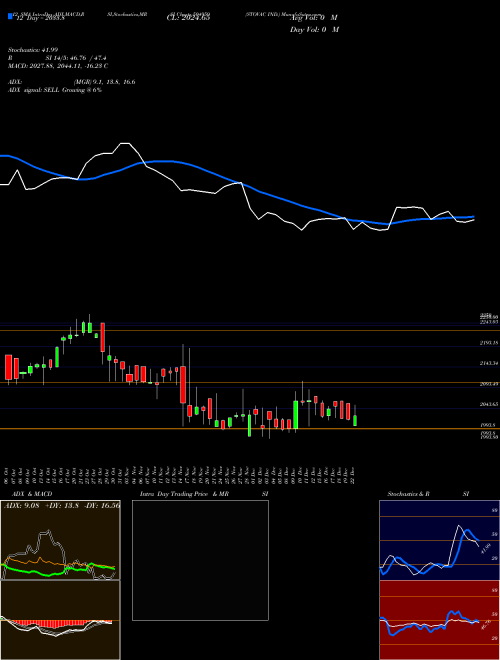Click the CL: 2024.65 closing price label
The height and width of the screenshot is (660, 500).
click(x=188, y=18)
